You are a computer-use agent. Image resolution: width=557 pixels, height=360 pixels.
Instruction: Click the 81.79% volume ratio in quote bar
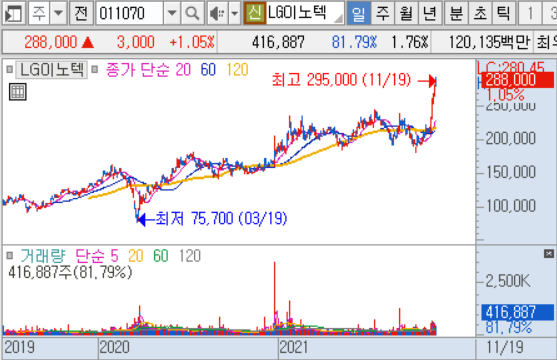click(354, 42)
